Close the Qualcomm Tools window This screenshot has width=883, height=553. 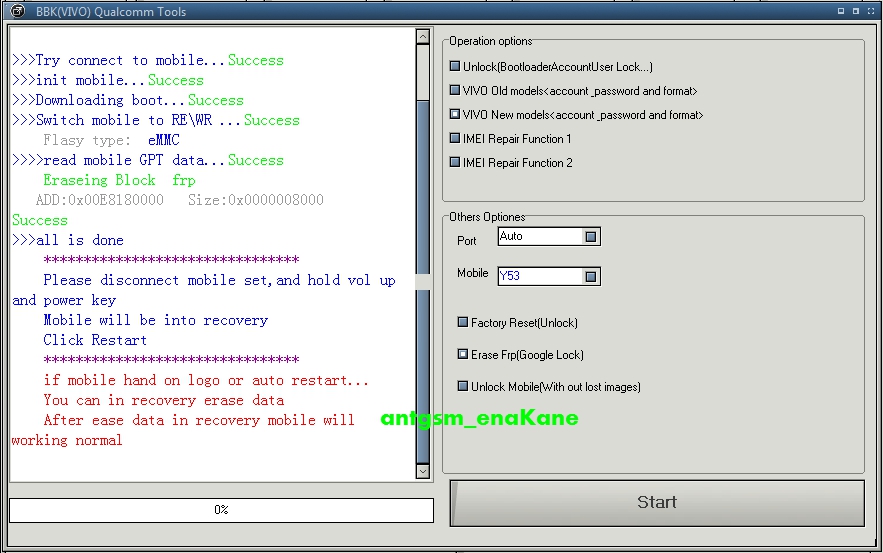point(870,11)
